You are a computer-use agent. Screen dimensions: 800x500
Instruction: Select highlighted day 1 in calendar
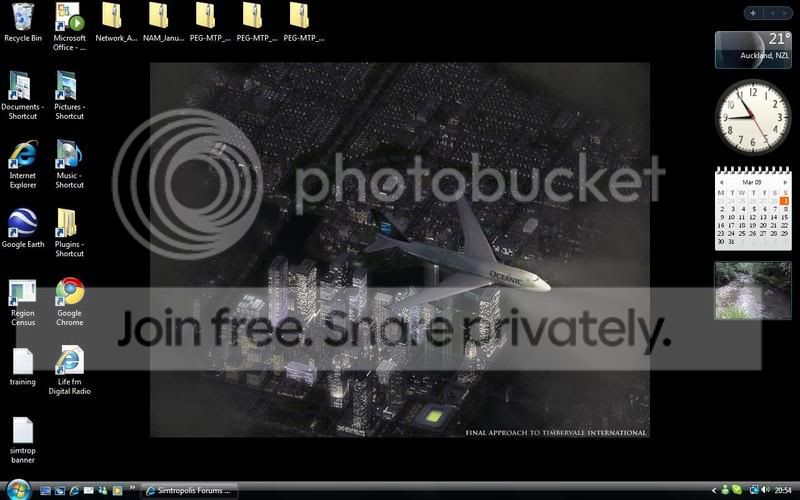(784, 201)
